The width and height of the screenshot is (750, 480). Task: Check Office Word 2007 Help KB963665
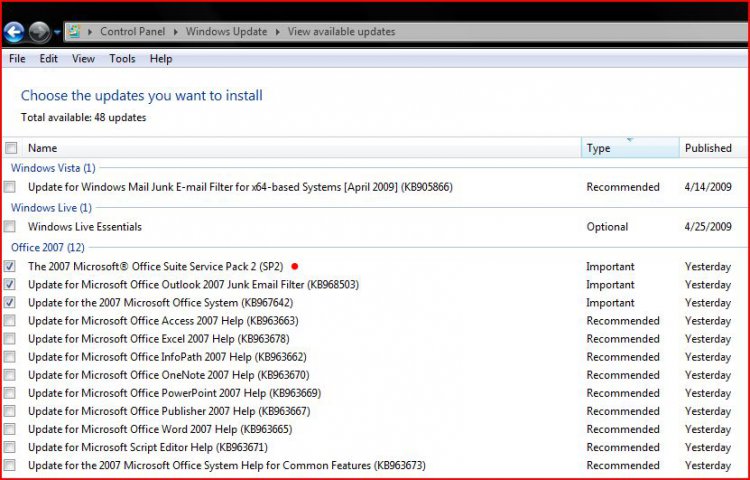click(x=10, y=429)
